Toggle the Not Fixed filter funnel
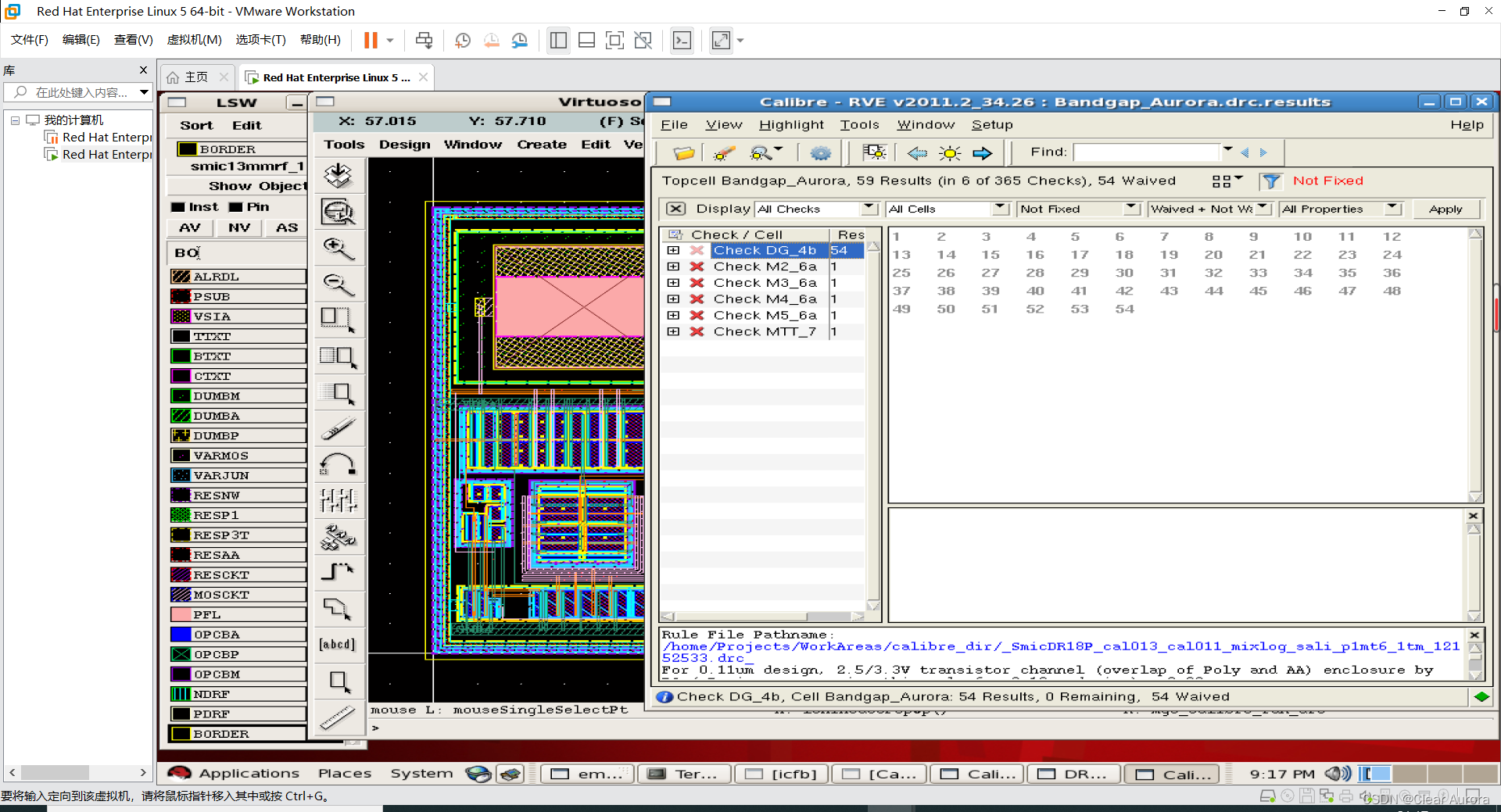The width and height of the screenshot is (1501, 812). point(1271,181)
